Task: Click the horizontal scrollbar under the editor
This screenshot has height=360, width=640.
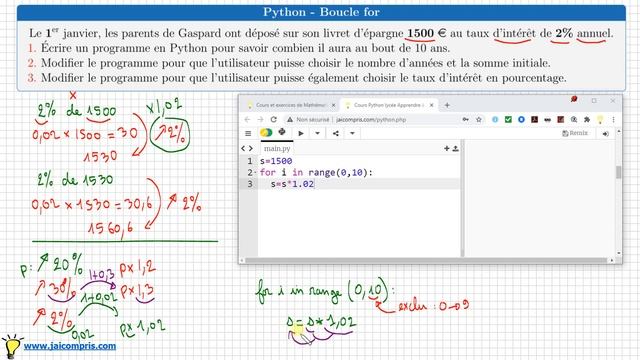Action: [x=427, y=260]
